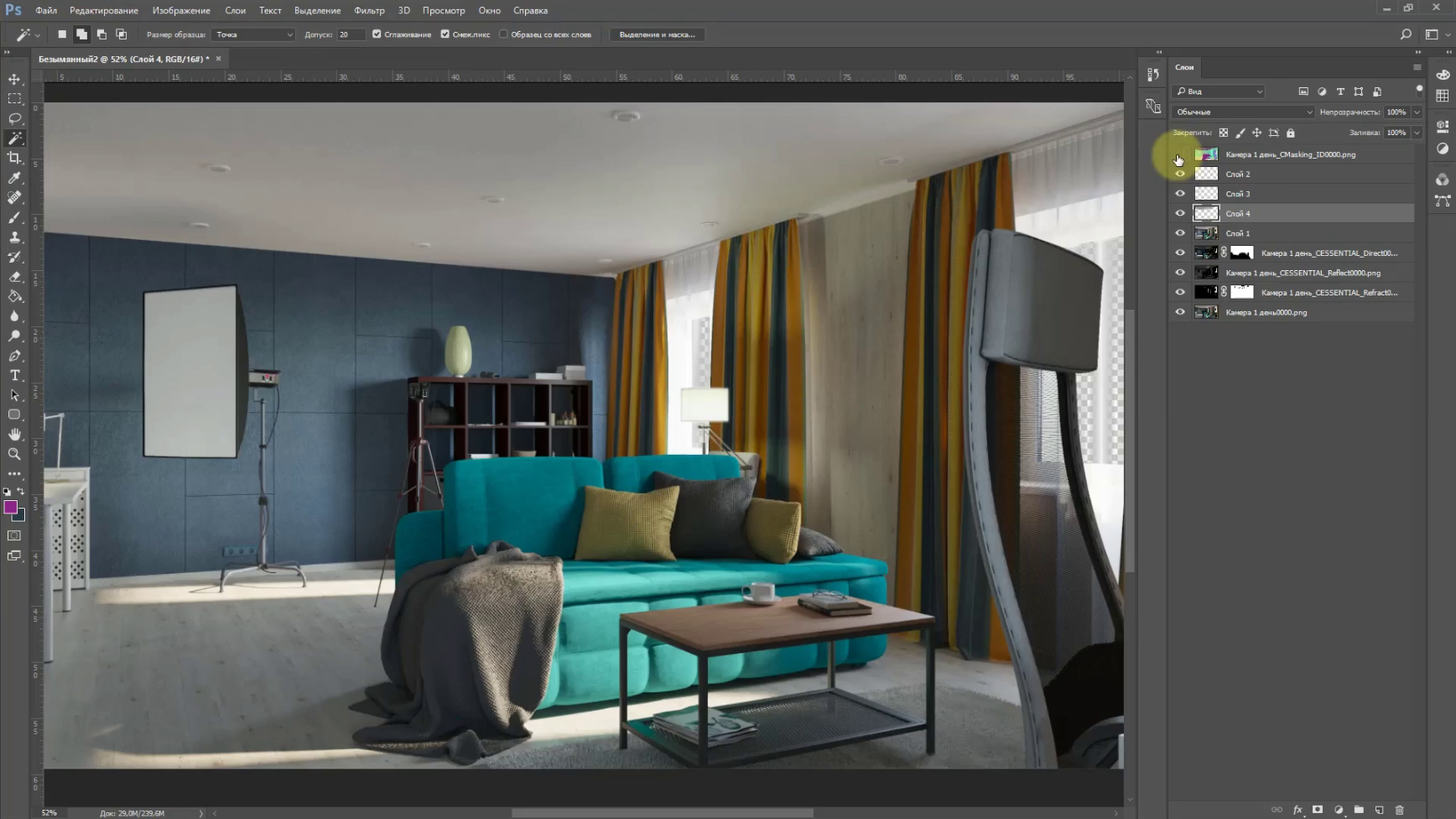This screenshot has height=819, width=1456.
Task: Activate the Hand tool
Action: [x=14, y=435]
